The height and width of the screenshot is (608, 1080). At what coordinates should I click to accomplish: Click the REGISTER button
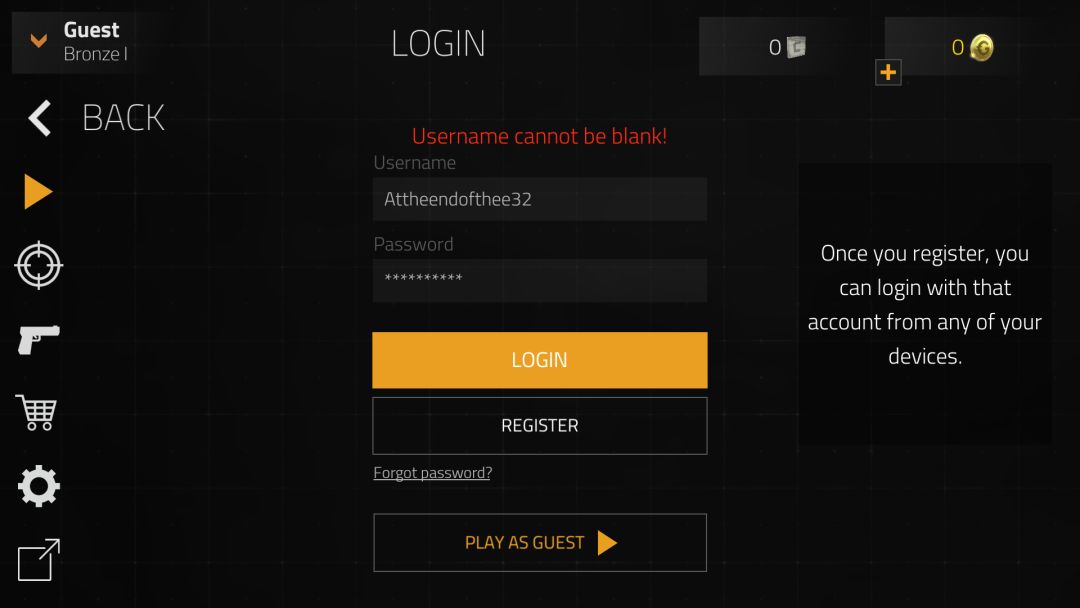coord(539,426)
